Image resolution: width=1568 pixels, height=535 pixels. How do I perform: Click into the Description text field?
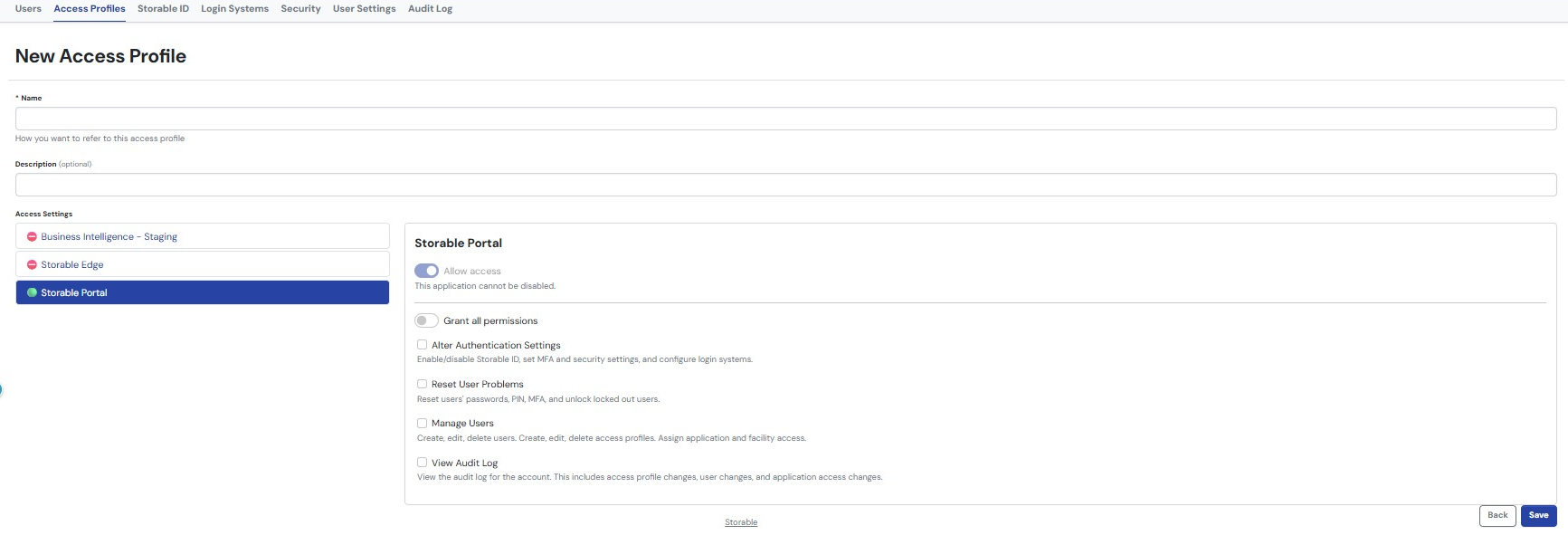[x=785, y=185]
